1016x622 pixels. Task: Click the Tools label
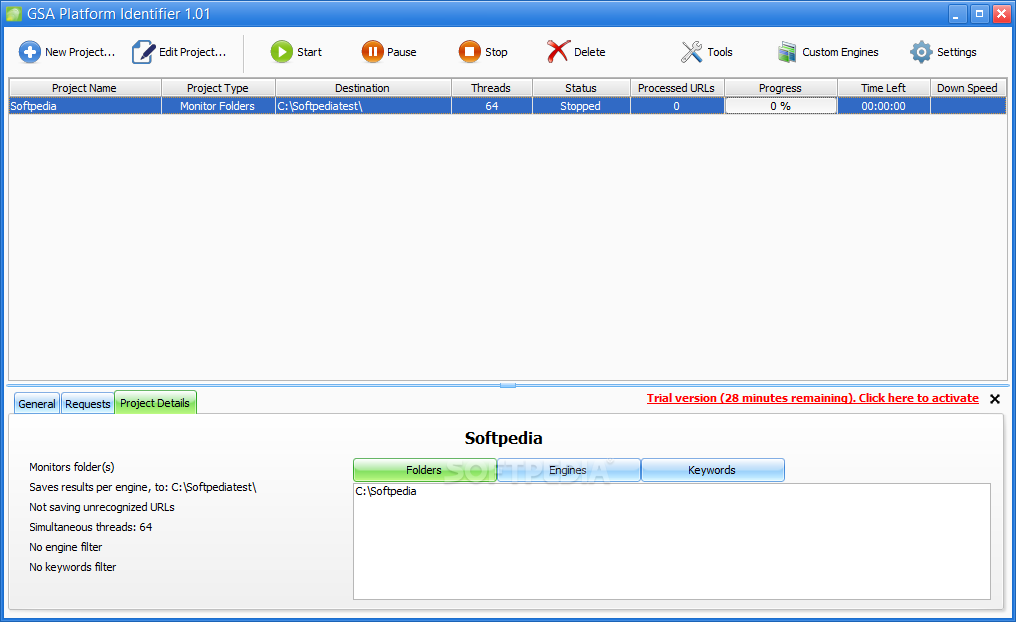click(720, 52)
